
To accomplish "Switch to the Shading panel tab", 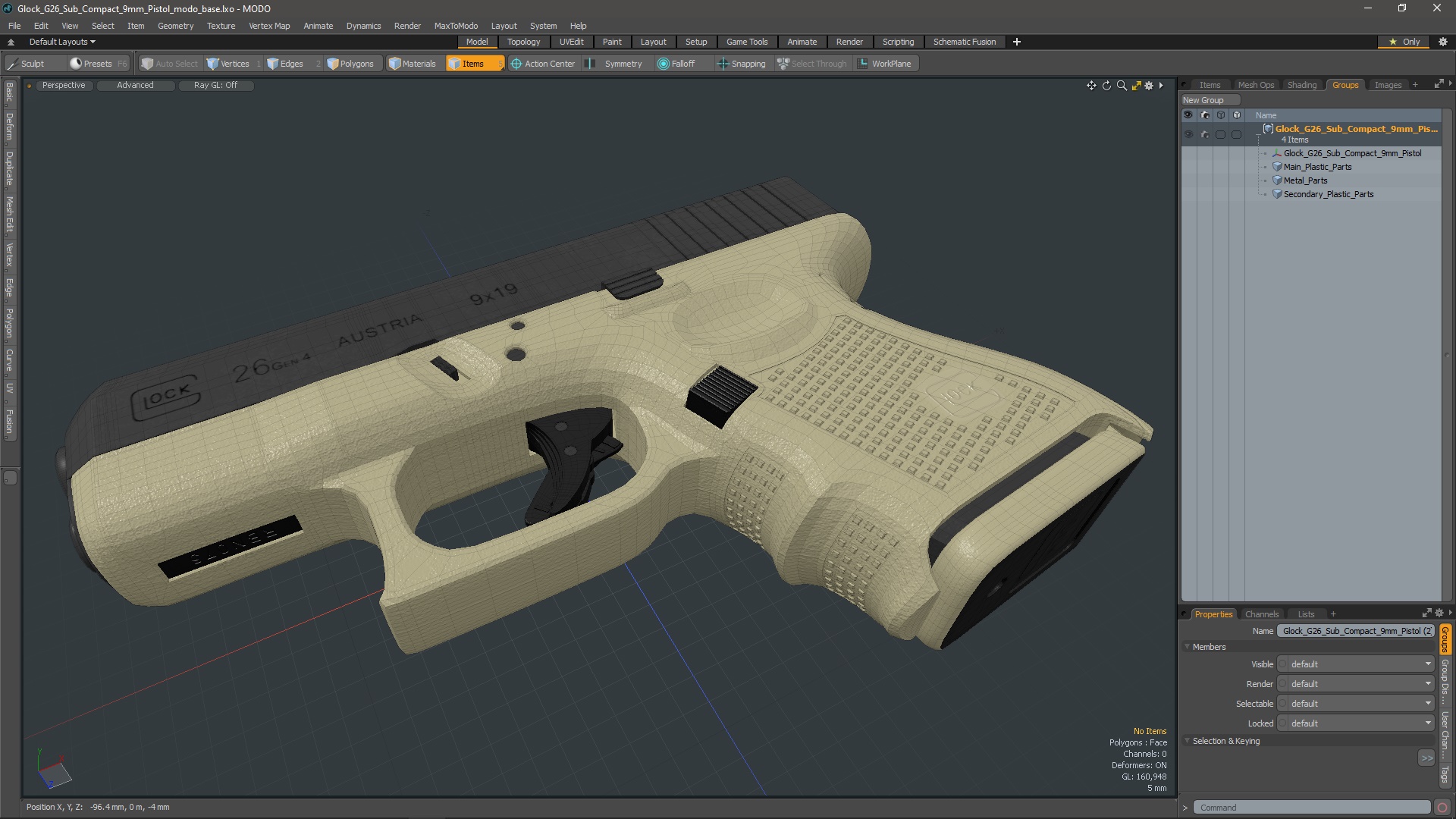I will coord(1301,85).
